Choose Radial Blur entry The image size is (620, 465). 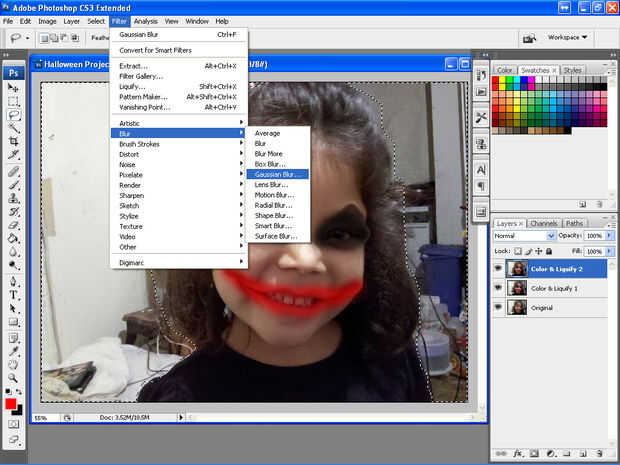(278, 205)
